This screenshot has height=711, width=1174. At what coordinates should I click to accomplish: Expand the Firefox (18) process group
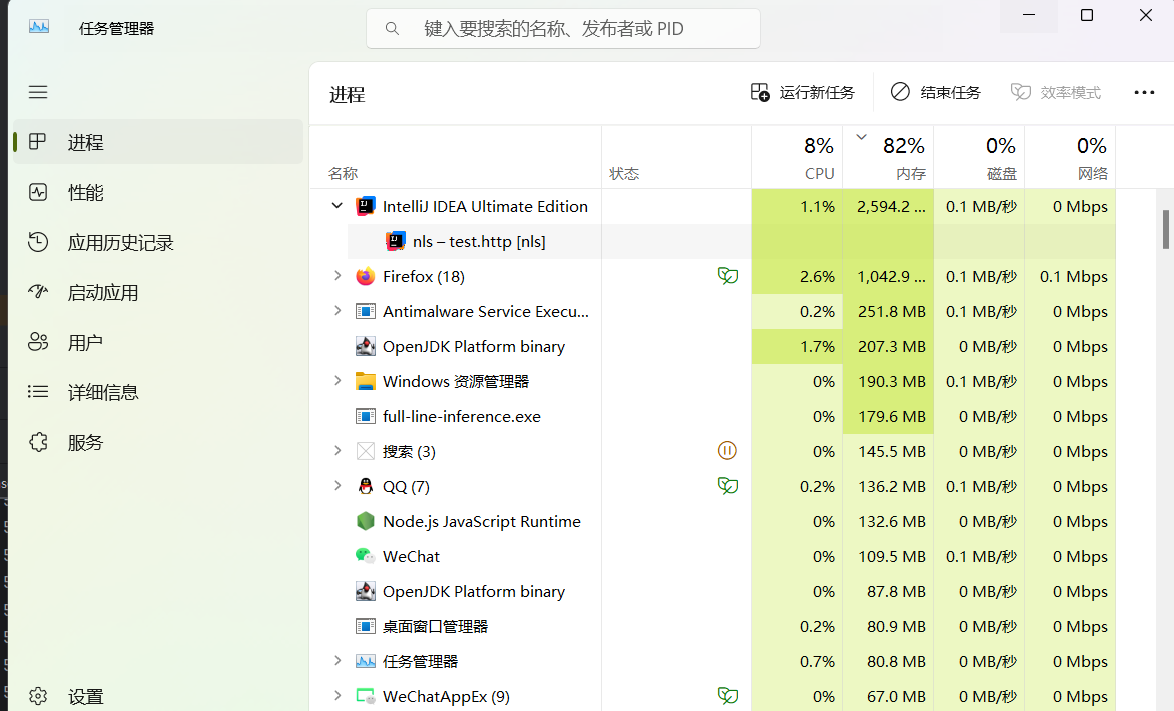click(x=337, y=276)
